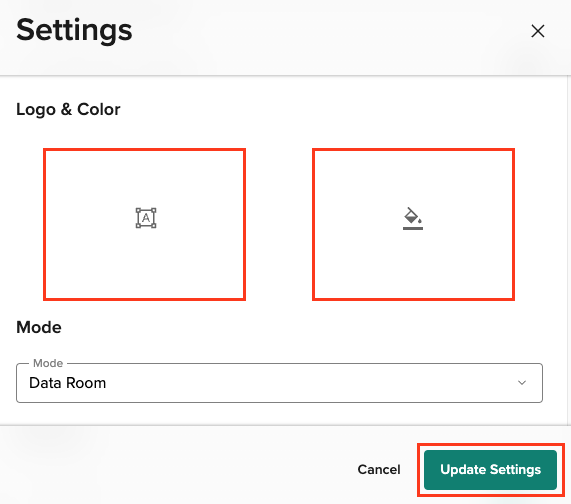Image resolution: width=571 pixels, height=504 pixels.
Task: Click the bold Mode section heading
Action: (39, 327)
